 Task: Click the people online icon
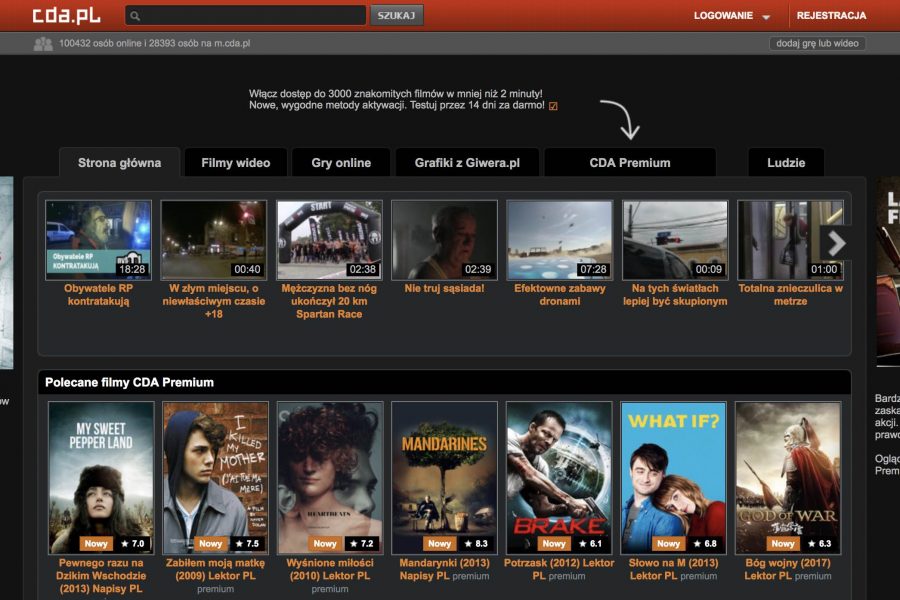43,44
